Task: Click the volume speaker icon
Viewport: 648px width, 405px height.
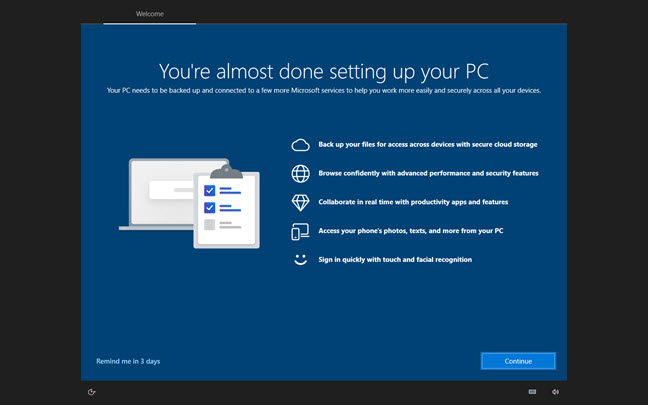Action: point(555,392)
